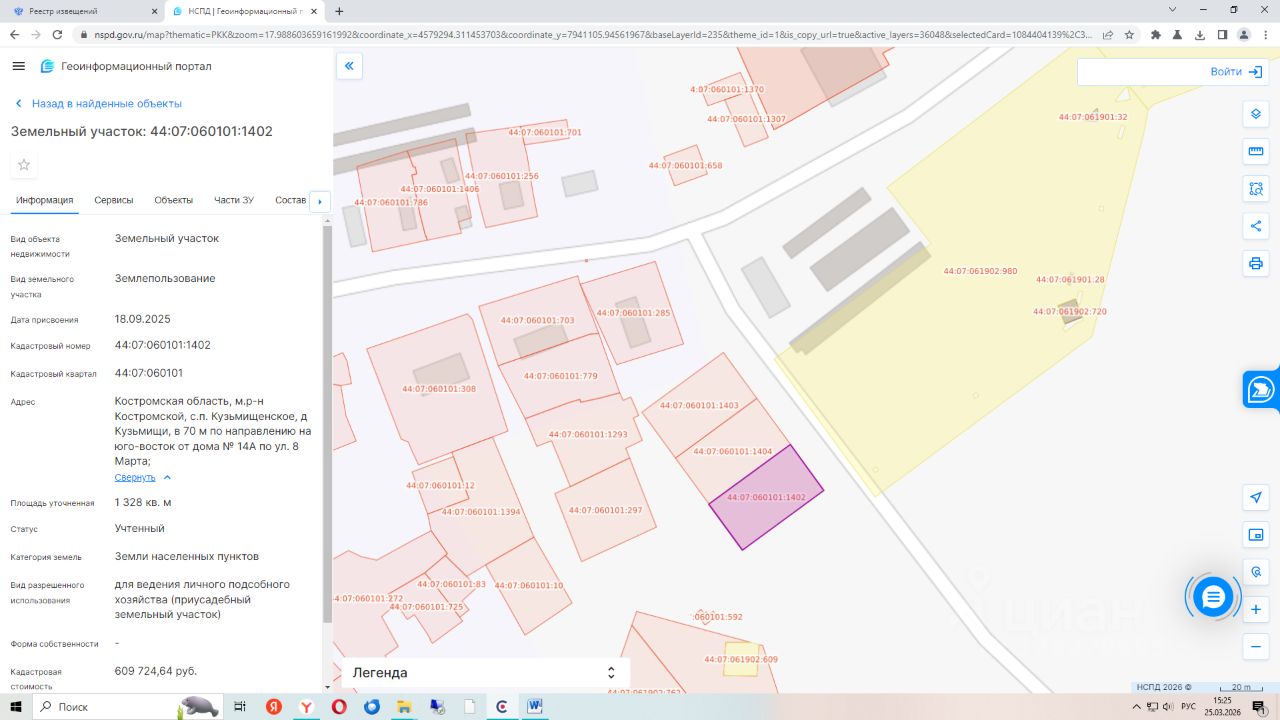Open the chat support bubble
Image resolution: width=1280 pixels, height=720 pixels.
coord(1213,597)
